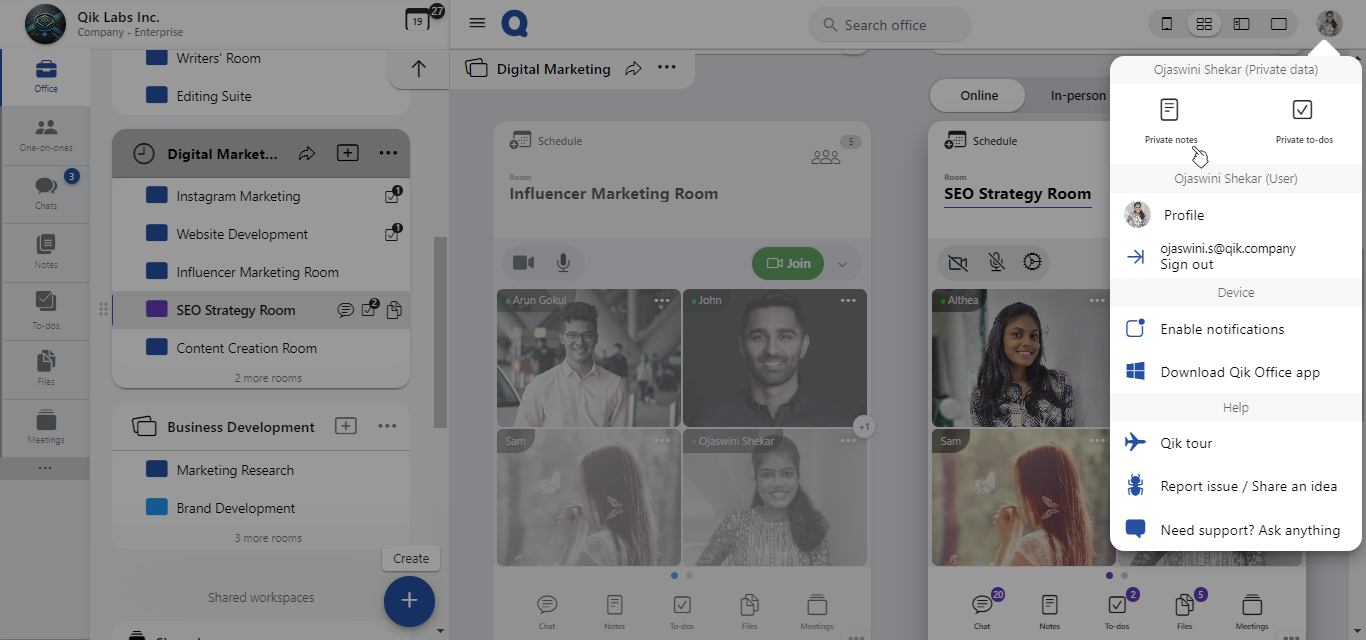Expand '3 more rooms' under Business Development

(268, 538)
